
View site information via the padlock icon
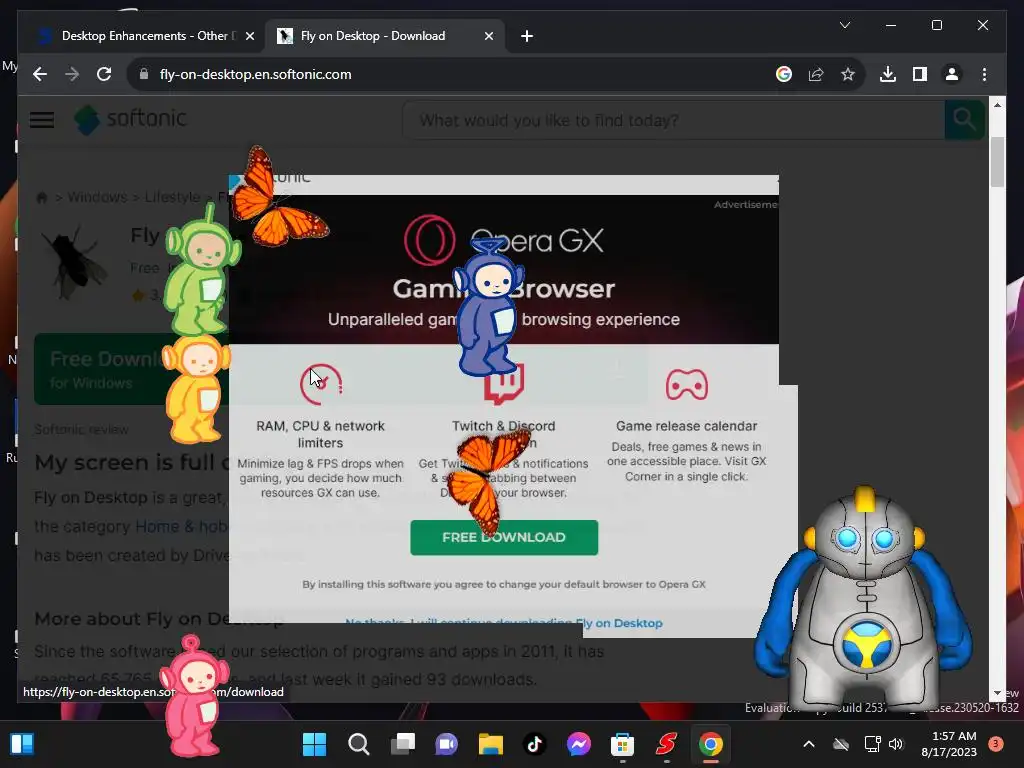(144, 74)
